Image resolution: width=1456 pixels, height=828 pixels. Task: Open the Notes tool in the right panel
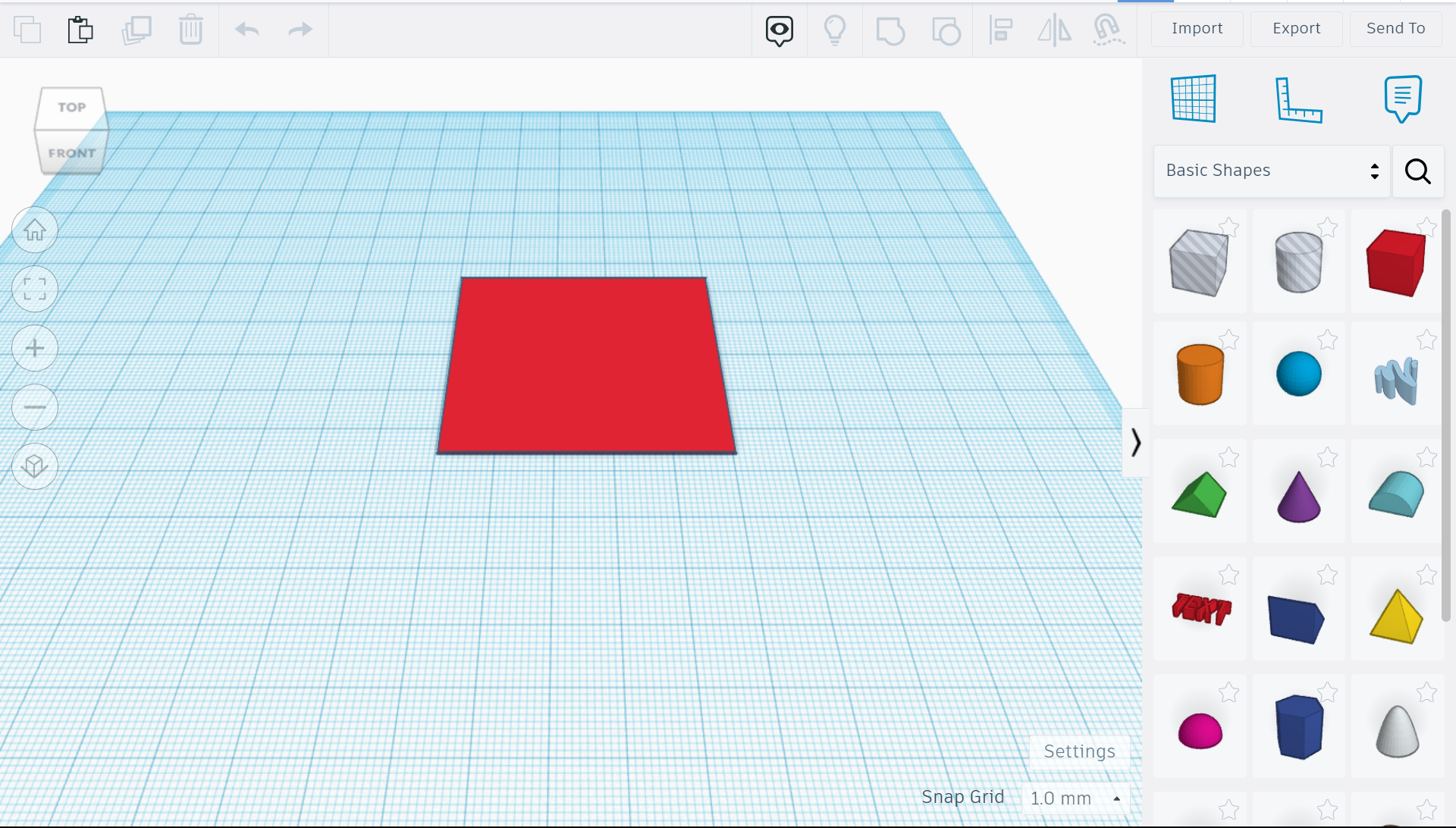click(1402, 99)
